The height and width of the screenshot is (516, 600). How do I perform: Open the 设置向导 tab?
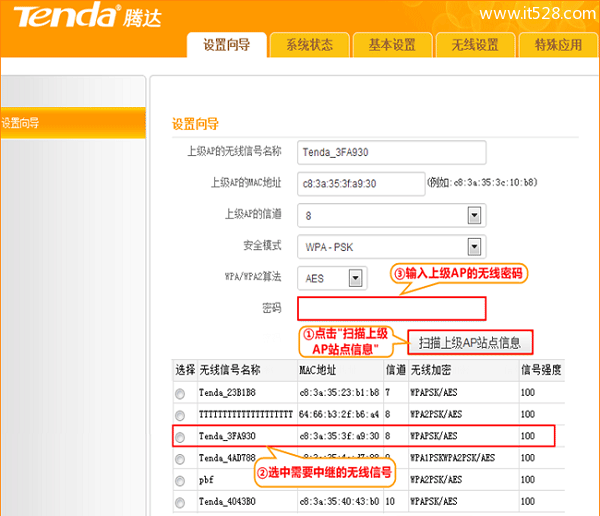pos(227,45)
